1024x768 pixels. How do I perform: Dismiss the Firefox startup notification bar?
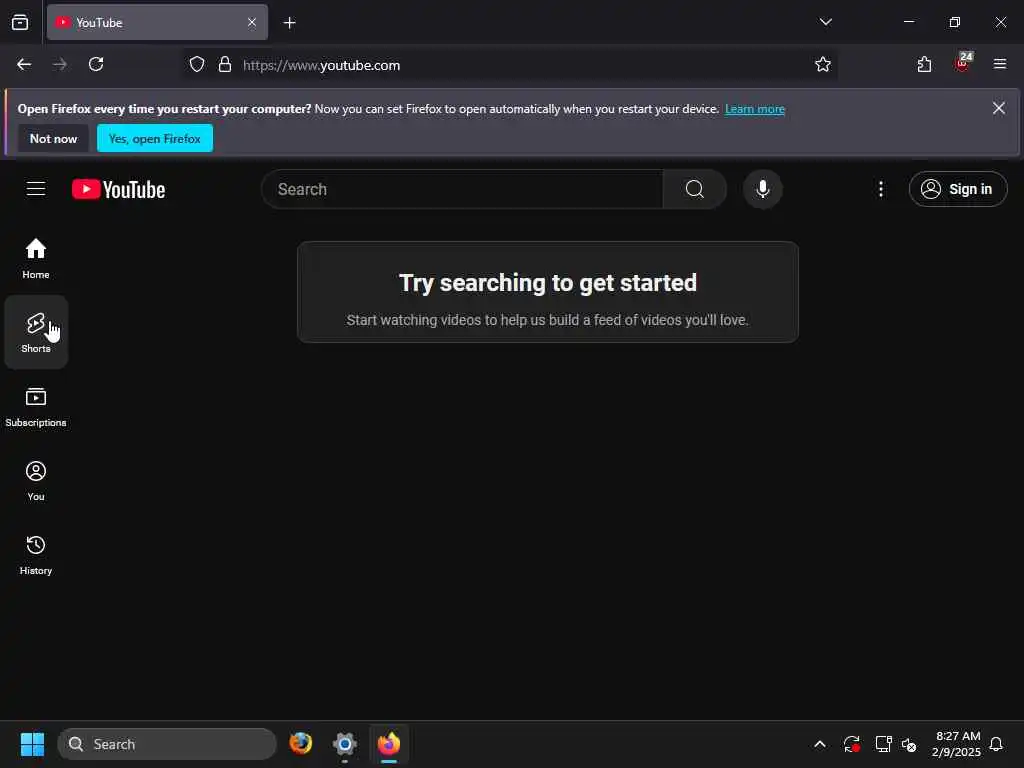click(999, 108)
